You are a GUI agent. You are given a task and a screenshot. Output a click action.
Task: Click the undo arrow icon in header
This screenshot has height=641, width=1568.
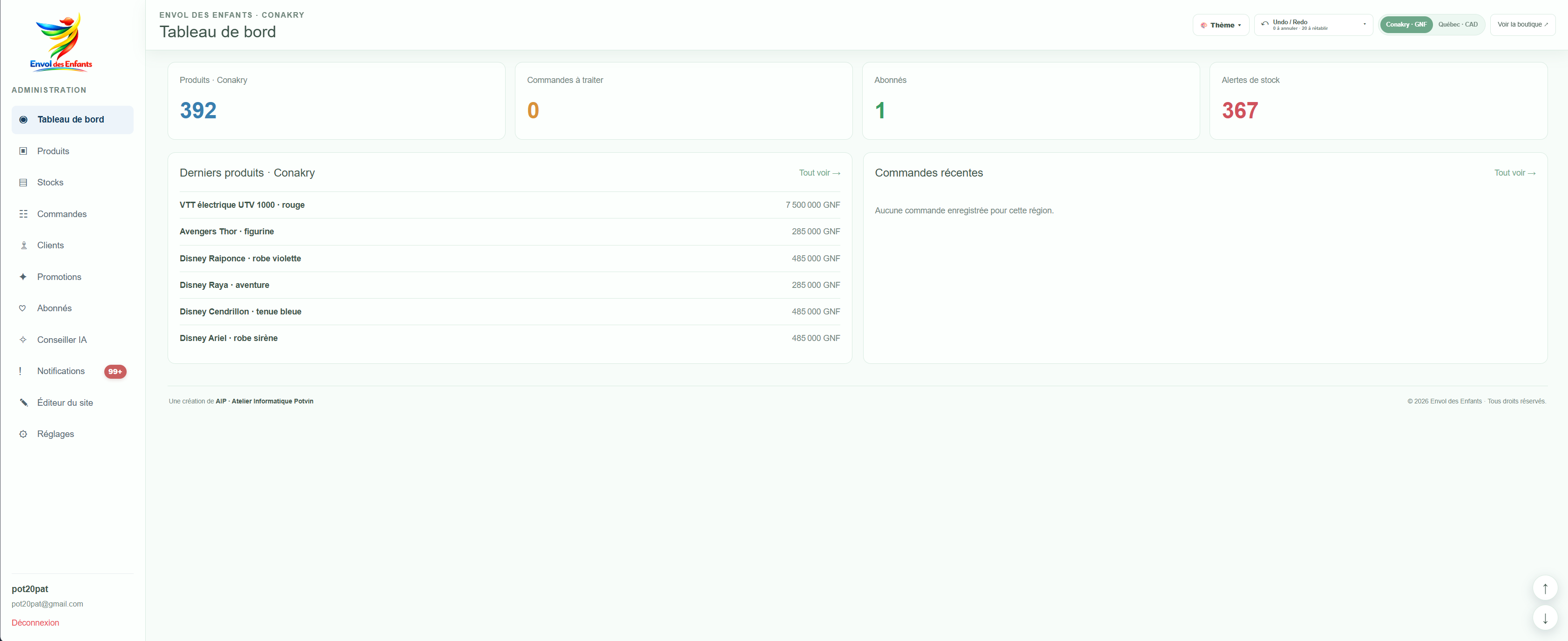(x=1265, y=24)
